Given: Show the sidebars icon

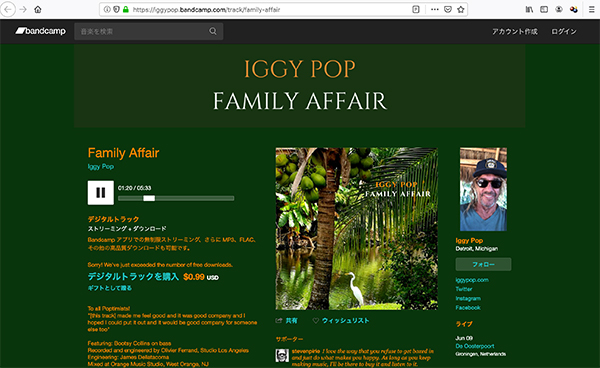Looking at the screenshot, I should coord(544,10).
